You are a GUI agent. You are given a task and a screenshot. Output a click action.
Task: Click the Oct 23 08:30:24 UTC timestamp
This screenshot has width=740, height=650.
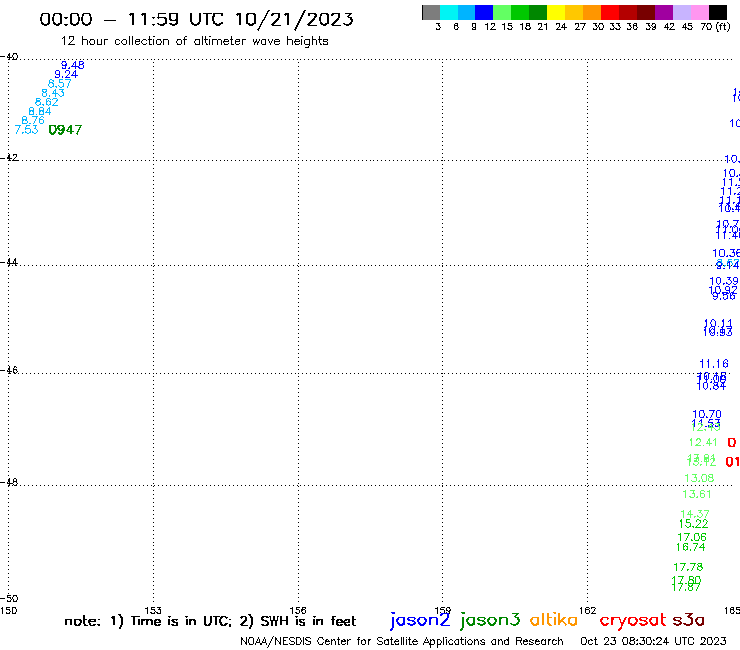point(653,641)
